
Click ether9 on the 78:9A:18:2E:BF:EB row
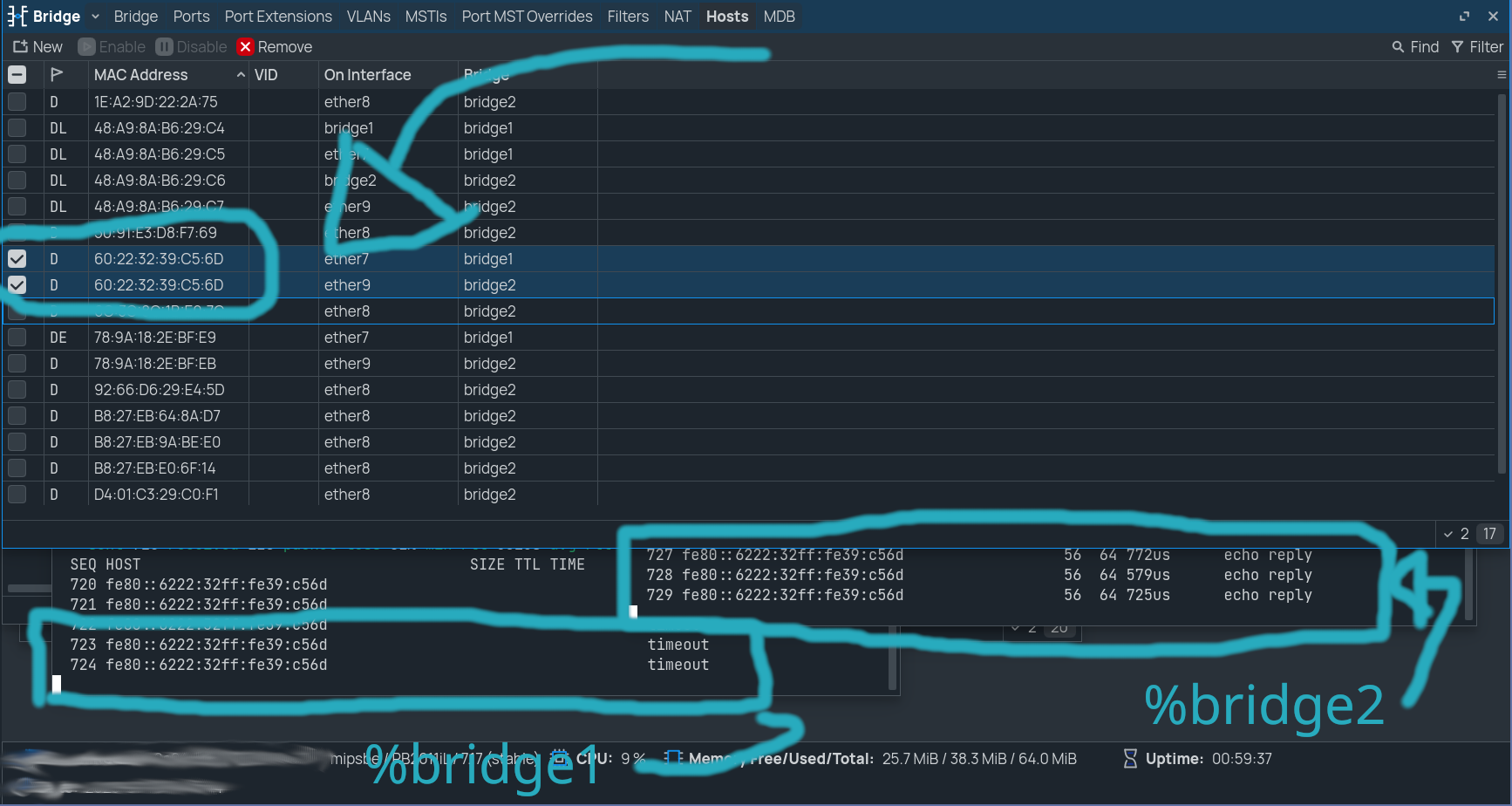pos(347,364)
